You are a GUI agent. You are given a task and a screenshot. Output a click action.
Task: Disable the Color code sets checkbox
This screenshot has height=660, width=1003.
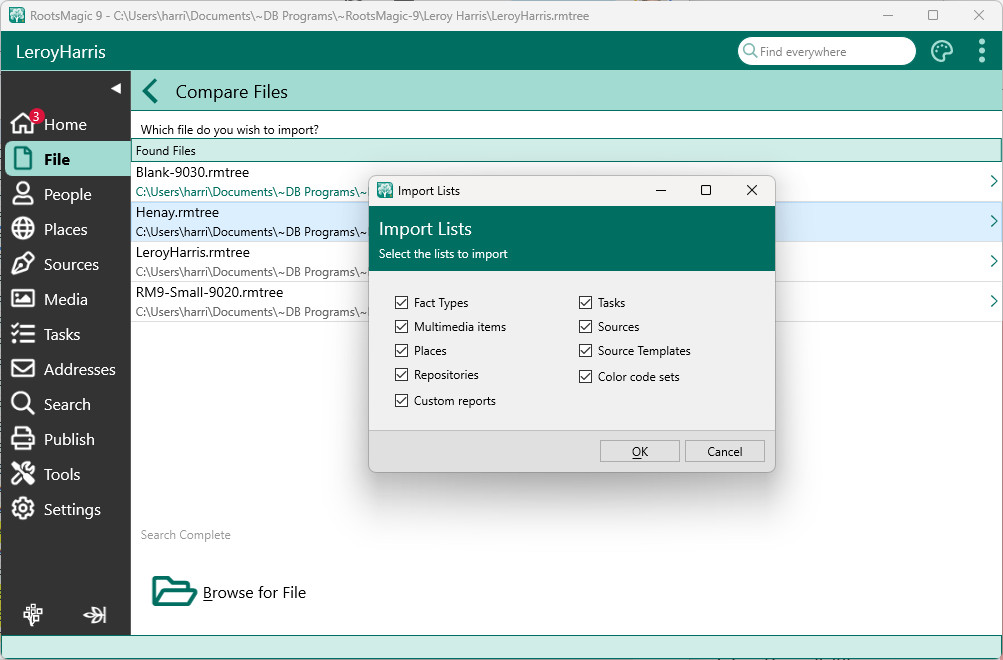click(586, 377)
